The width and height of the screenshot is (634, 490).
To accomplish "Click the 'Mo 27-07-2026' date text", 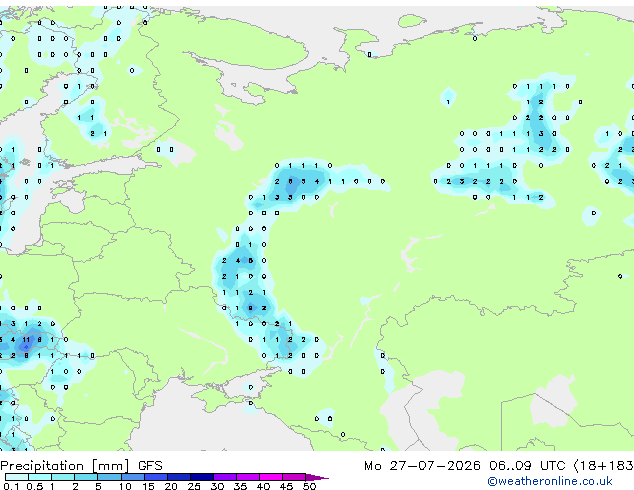I will coord(422,466).
